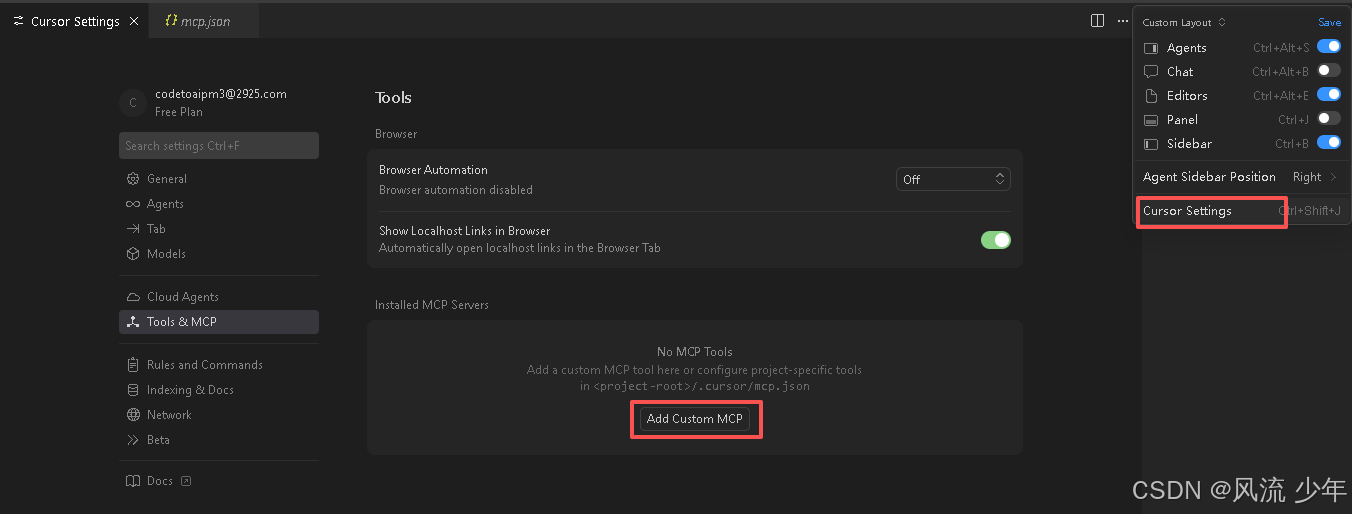Open the Agents settings section
Image resolution: width=1352 pixels, height=514 pixels.
click(219, 204)
